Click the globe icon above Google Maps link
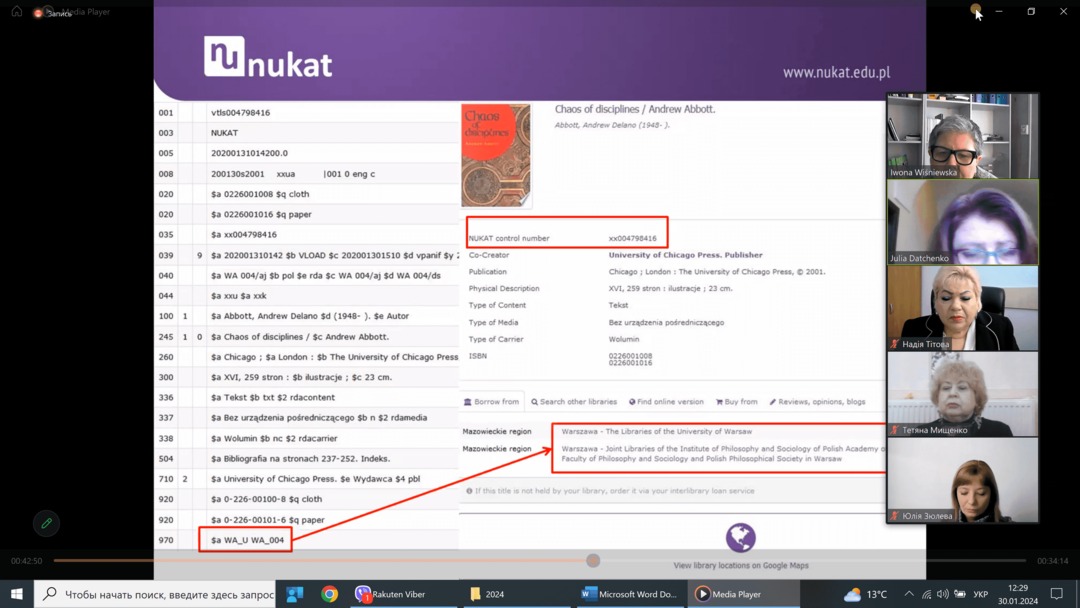 [740, 537]
